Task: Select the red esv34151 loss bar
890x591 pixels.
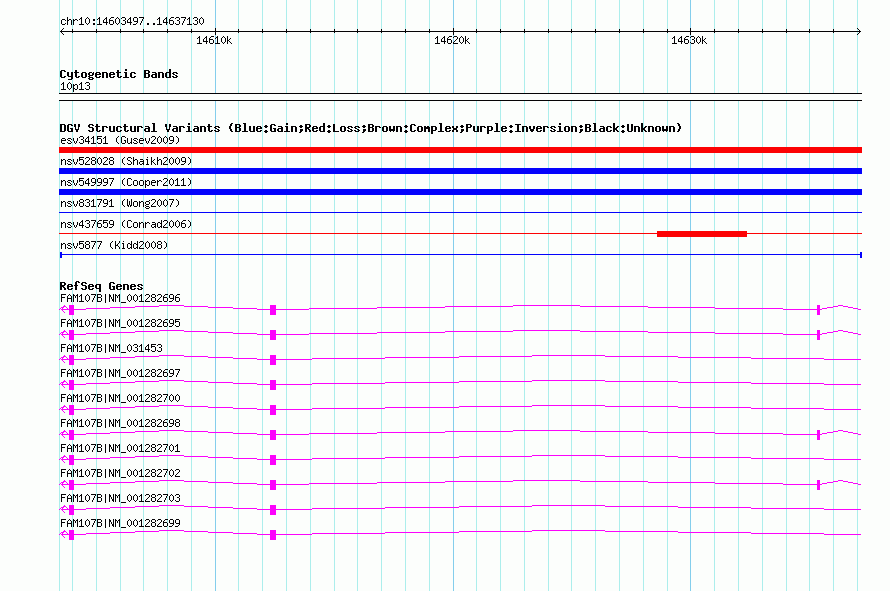Action: coord(460,150)
